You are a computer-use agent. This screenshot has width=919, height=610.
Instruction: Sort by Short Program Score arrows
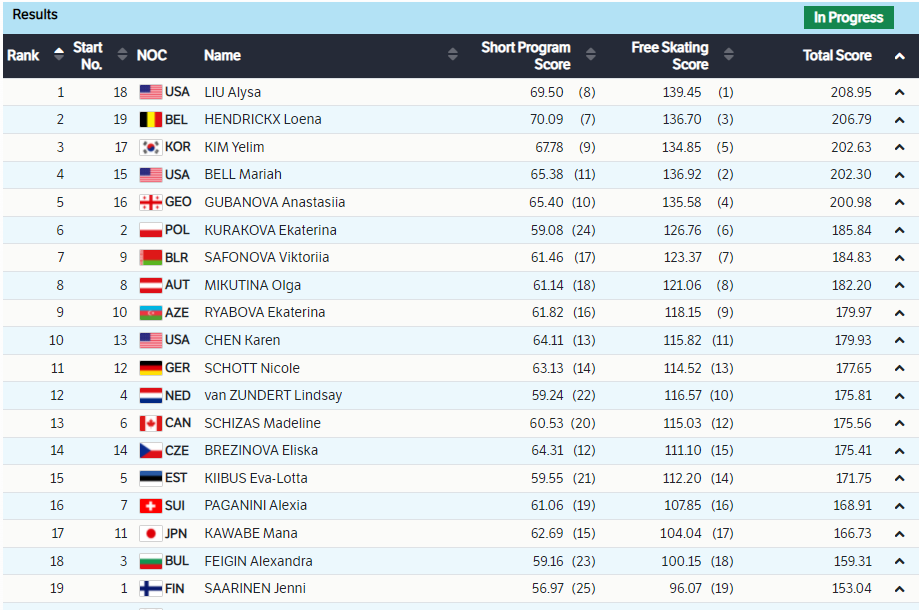click(x=590, y=55)
